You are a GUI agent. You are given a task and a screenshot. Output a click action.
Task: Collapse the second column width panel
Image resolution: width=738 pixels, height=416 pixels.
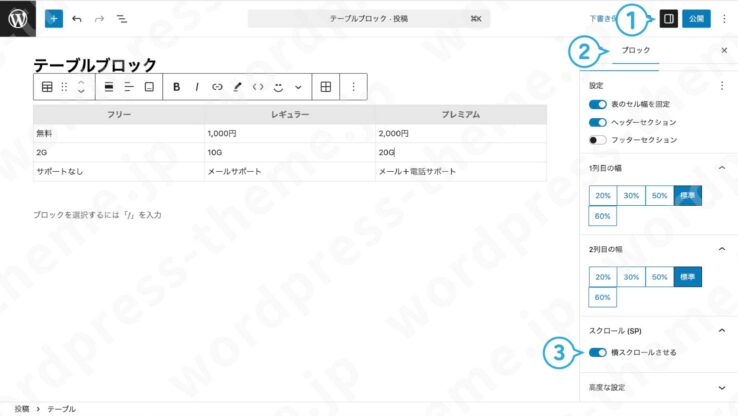pos(722,249)
